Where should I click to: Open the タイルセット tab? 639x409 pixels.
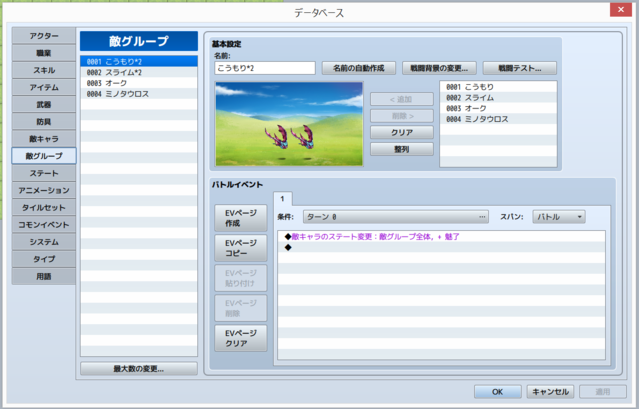(x=44, y=207)
